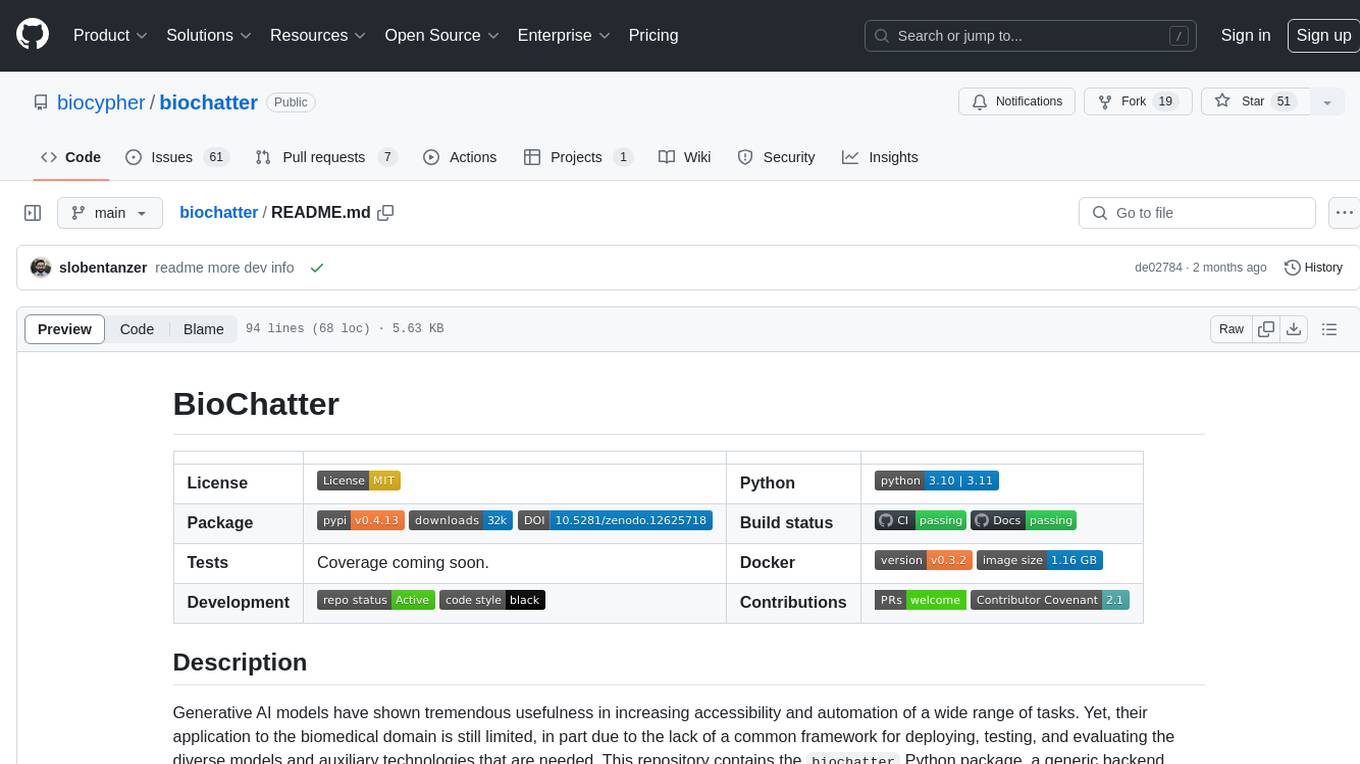Expand the Resources menu
Viewport: 1360px width, 764px height.
point(317,35)
